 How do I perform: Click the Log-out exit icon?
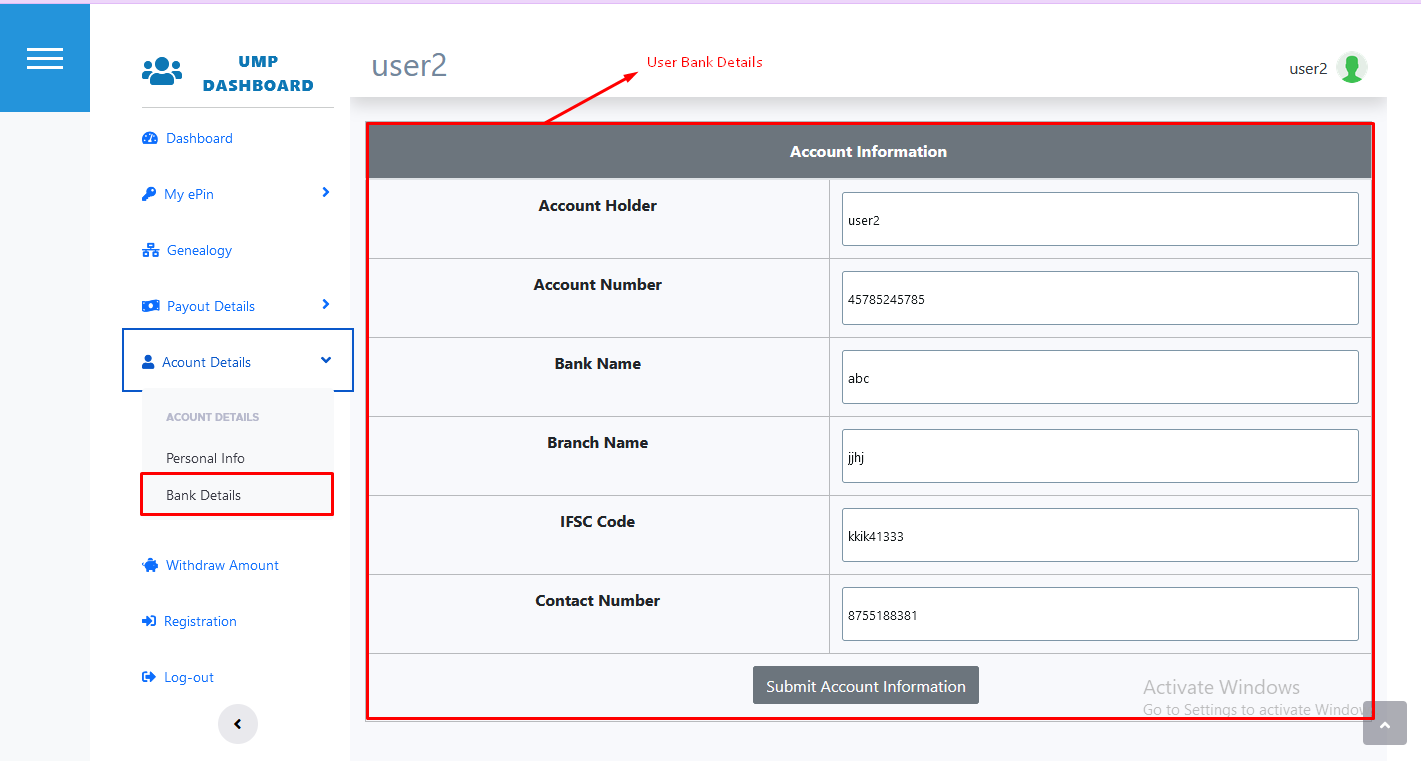150,677
